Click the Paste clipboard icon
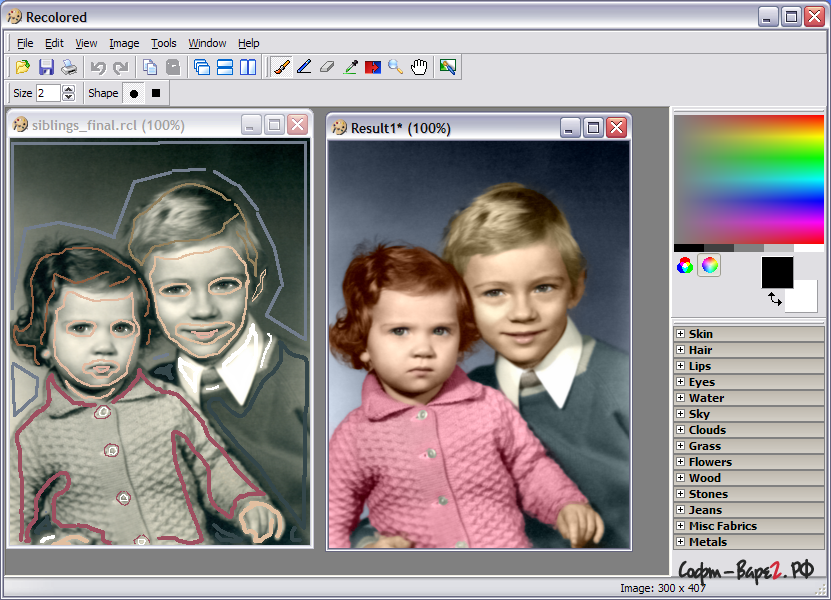The image size is (831, 600). coord(173,67)
